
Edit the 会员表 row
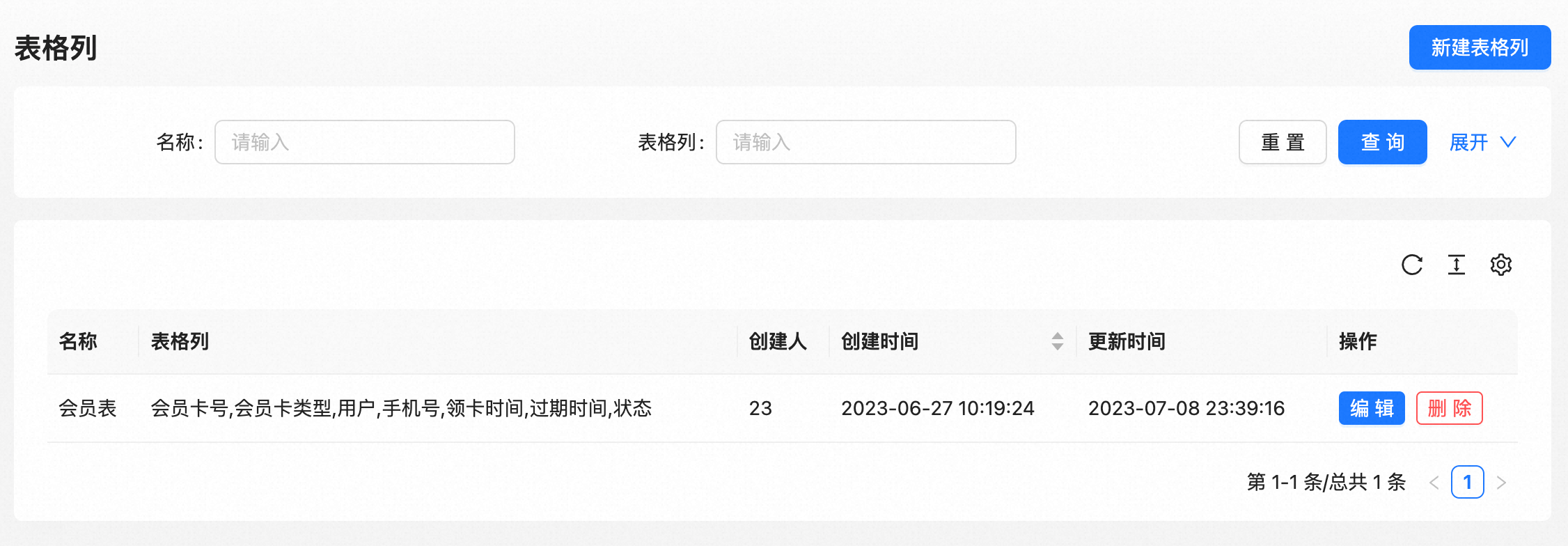1371,408
